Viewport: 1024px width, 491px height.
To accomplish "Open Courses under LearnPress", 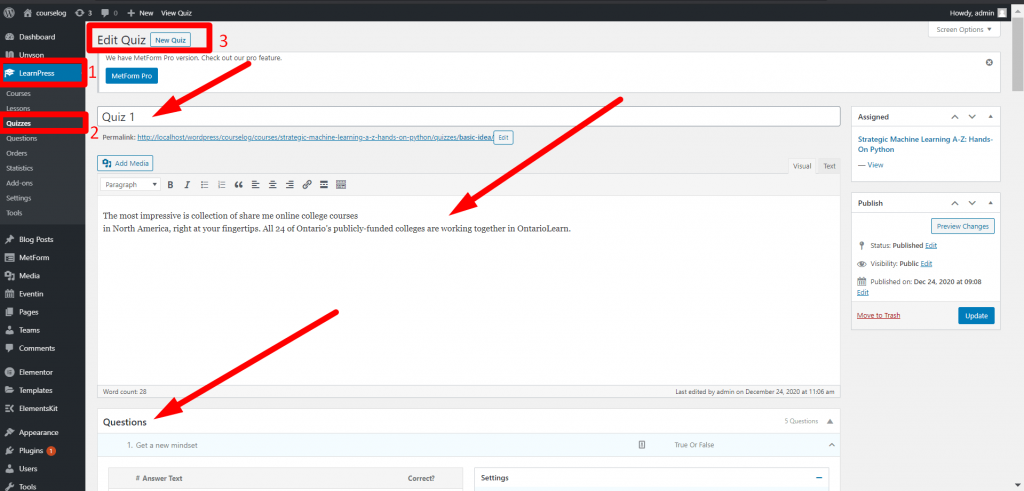I will click(x=18, y=93).
